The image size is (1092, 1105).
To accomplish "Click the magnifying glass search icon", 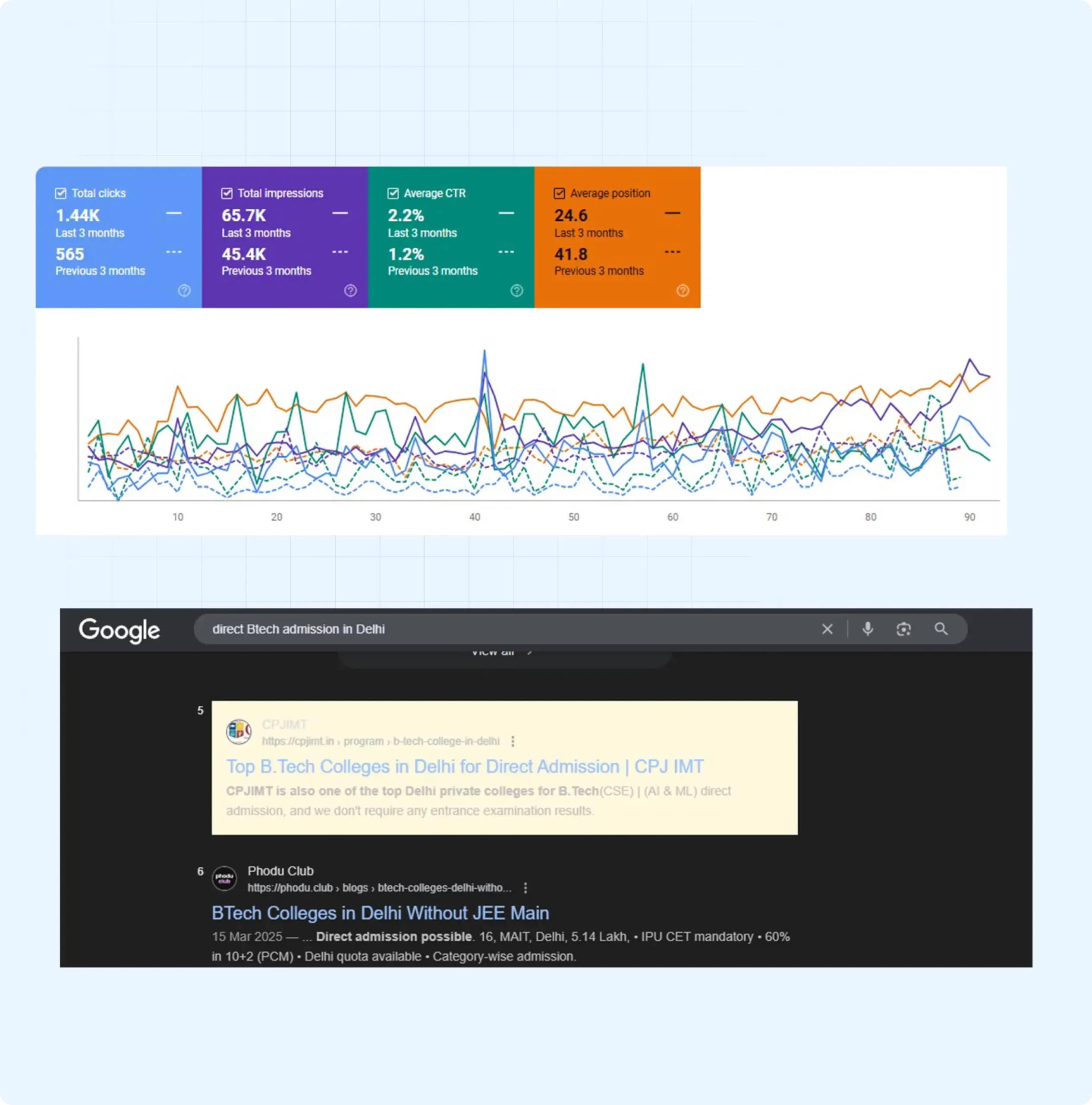I will [x=941, y=629].
